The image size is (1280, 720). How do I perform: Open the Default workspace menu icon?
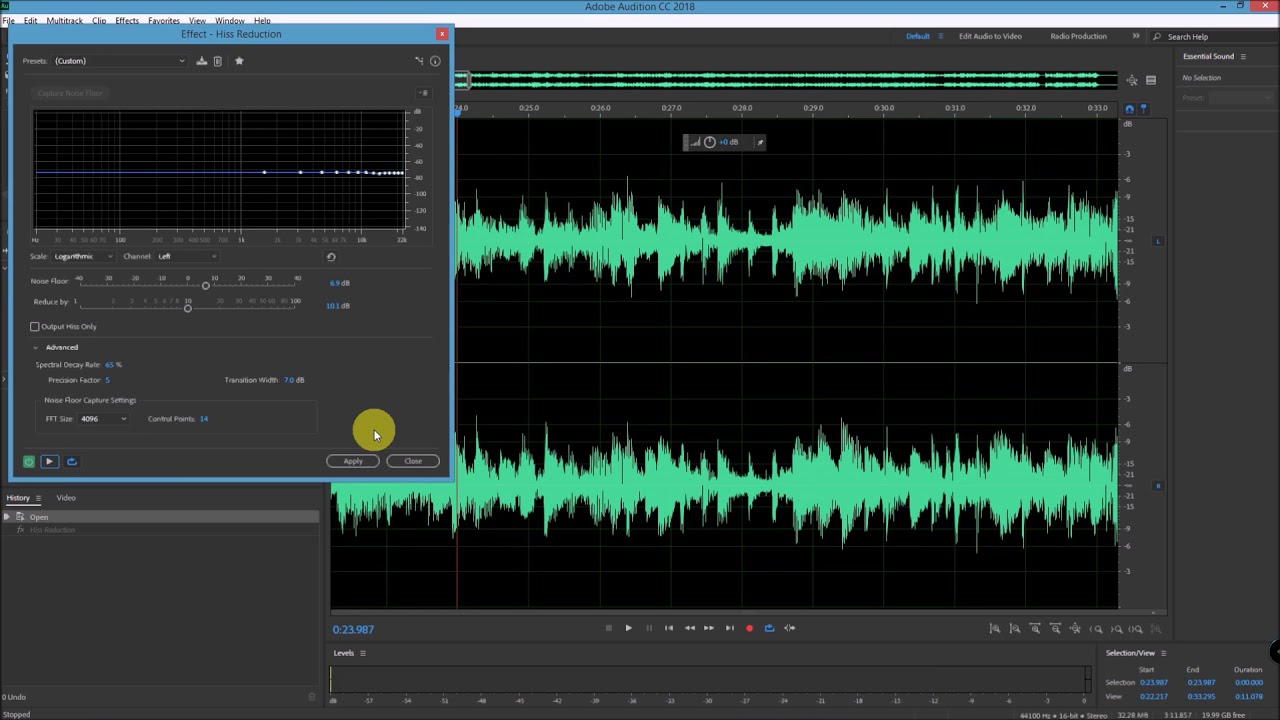940,36
